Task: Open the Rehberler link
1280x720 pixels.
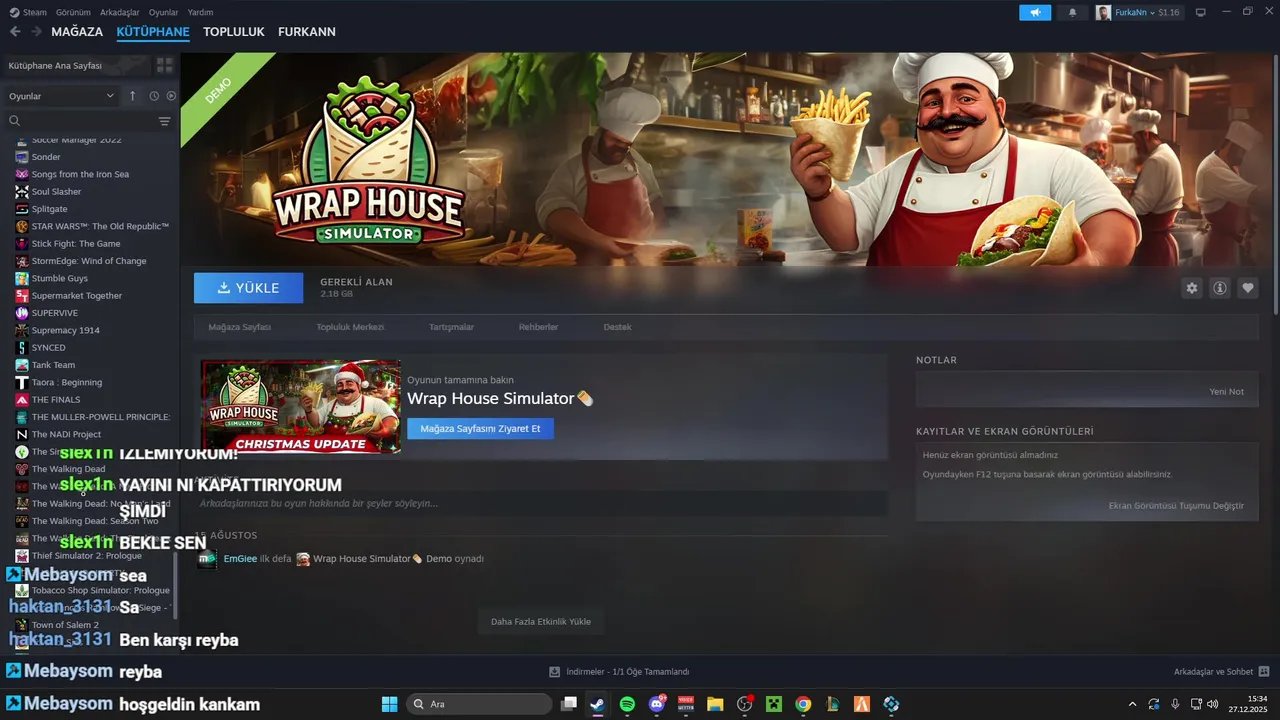Action: point(538,327)
